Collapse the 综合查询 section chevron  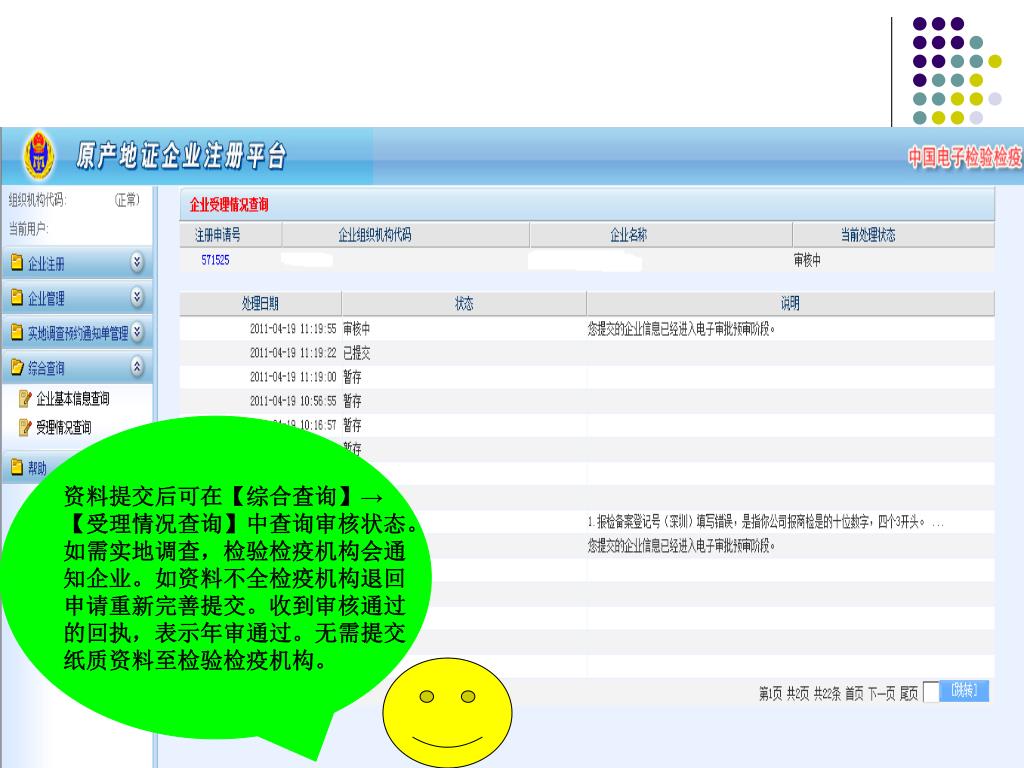click(x=136, y=366)
